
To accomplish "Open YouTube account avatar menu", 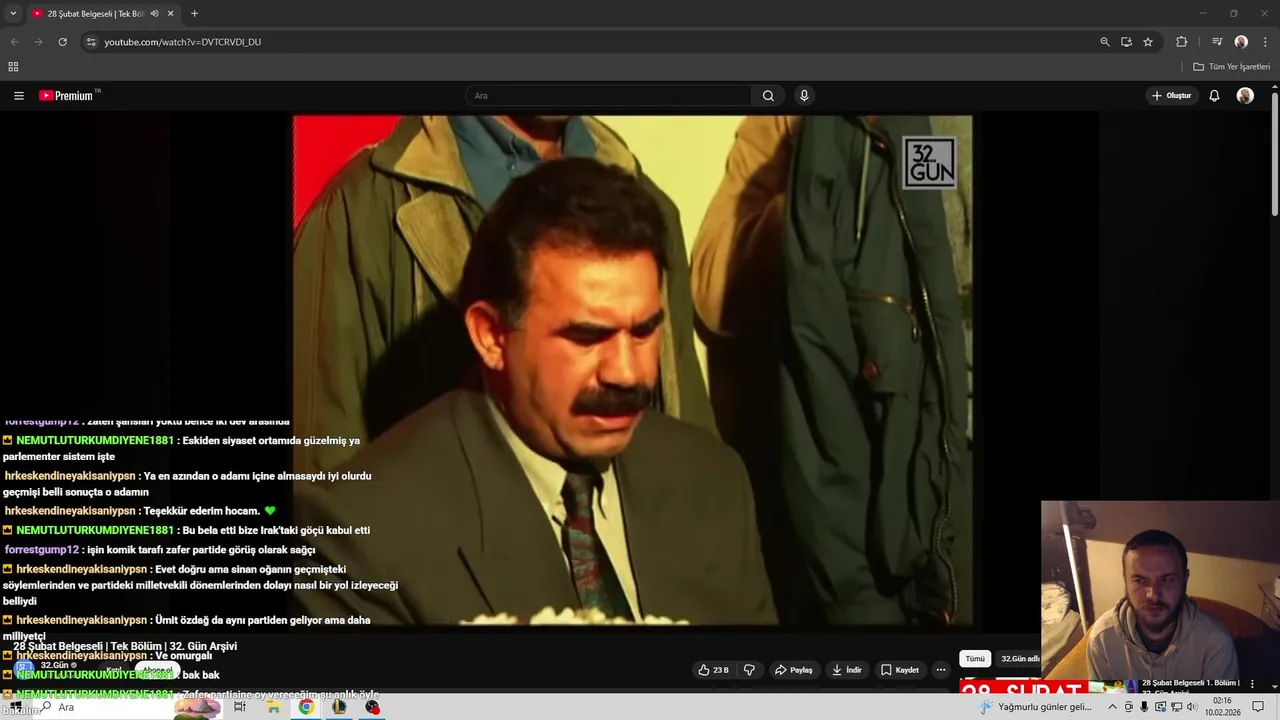I will point(1245,96).
